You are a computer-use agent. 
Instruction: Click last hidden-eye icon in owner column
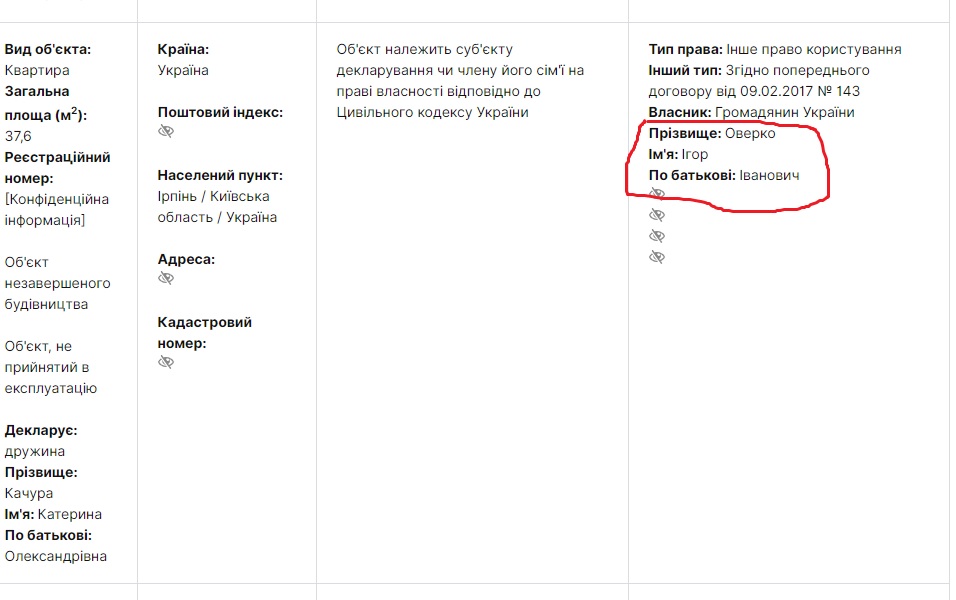point(657,257)
